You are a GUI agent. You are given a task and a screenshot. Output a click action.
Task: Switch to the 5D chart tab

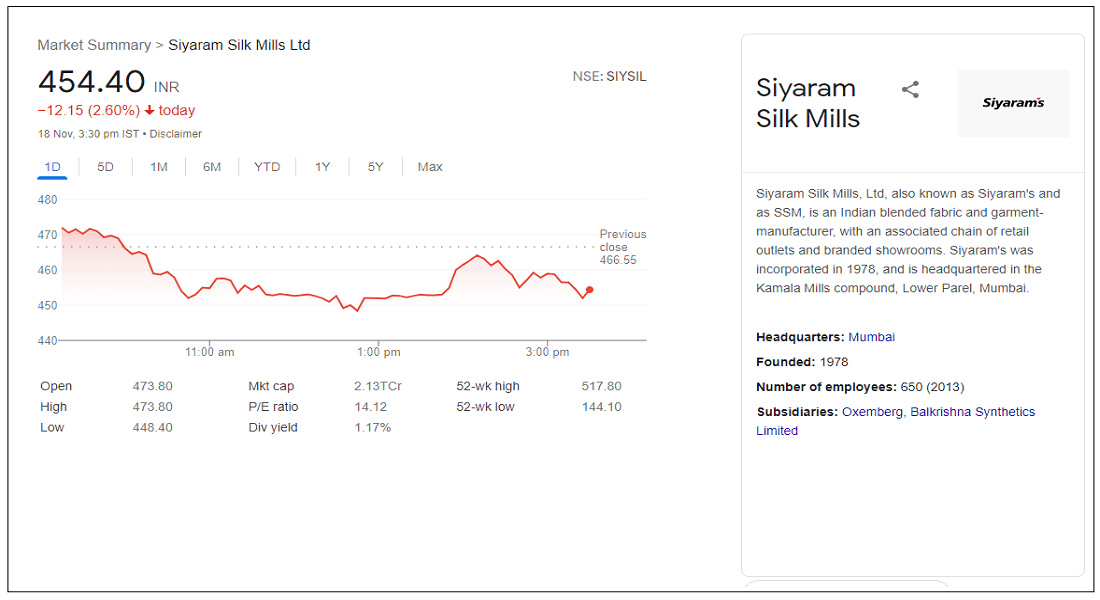point(105,167)
